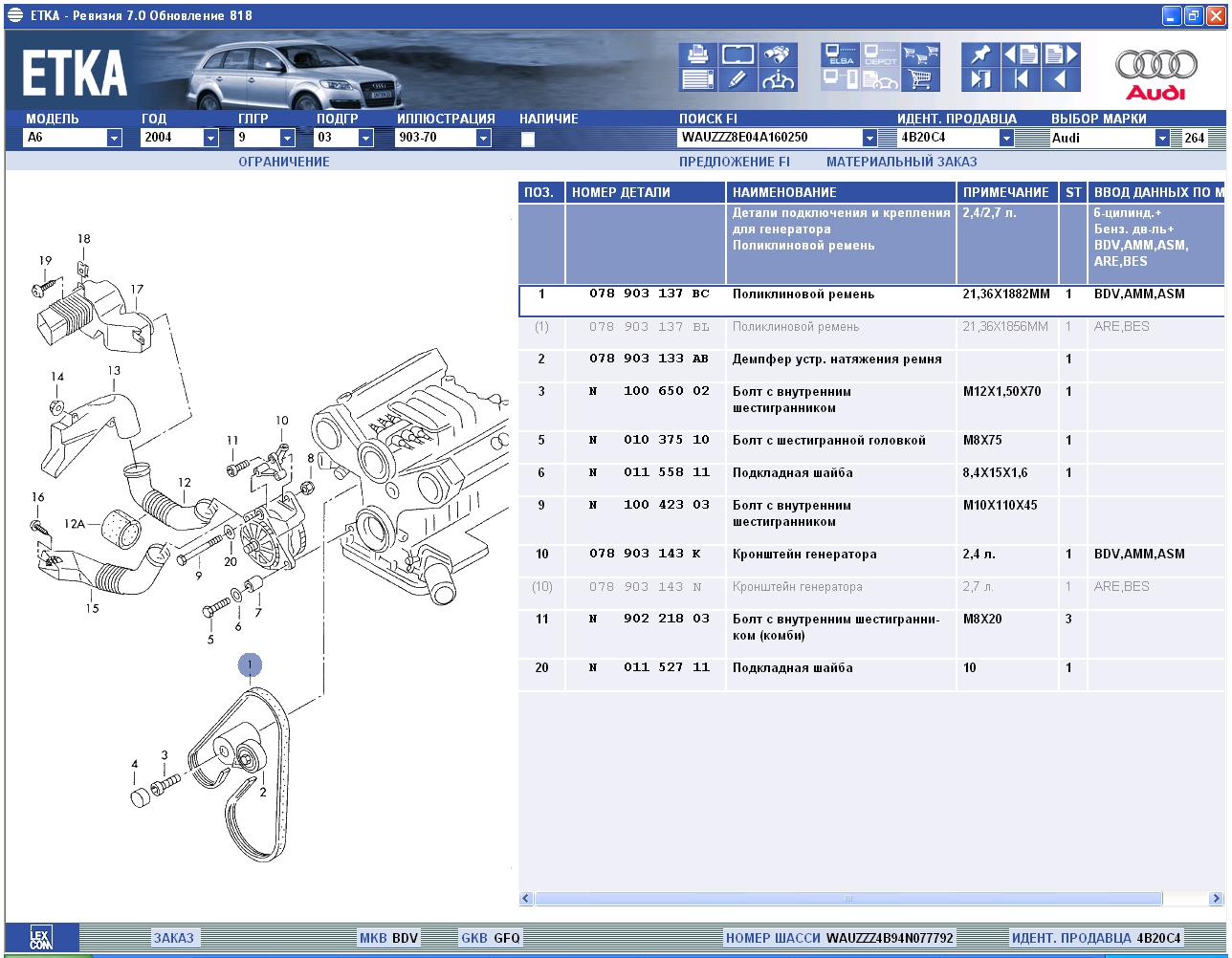Click the printer icon in the toolbar
Viewport: 1232px width, 958px height.
point(697,54)
